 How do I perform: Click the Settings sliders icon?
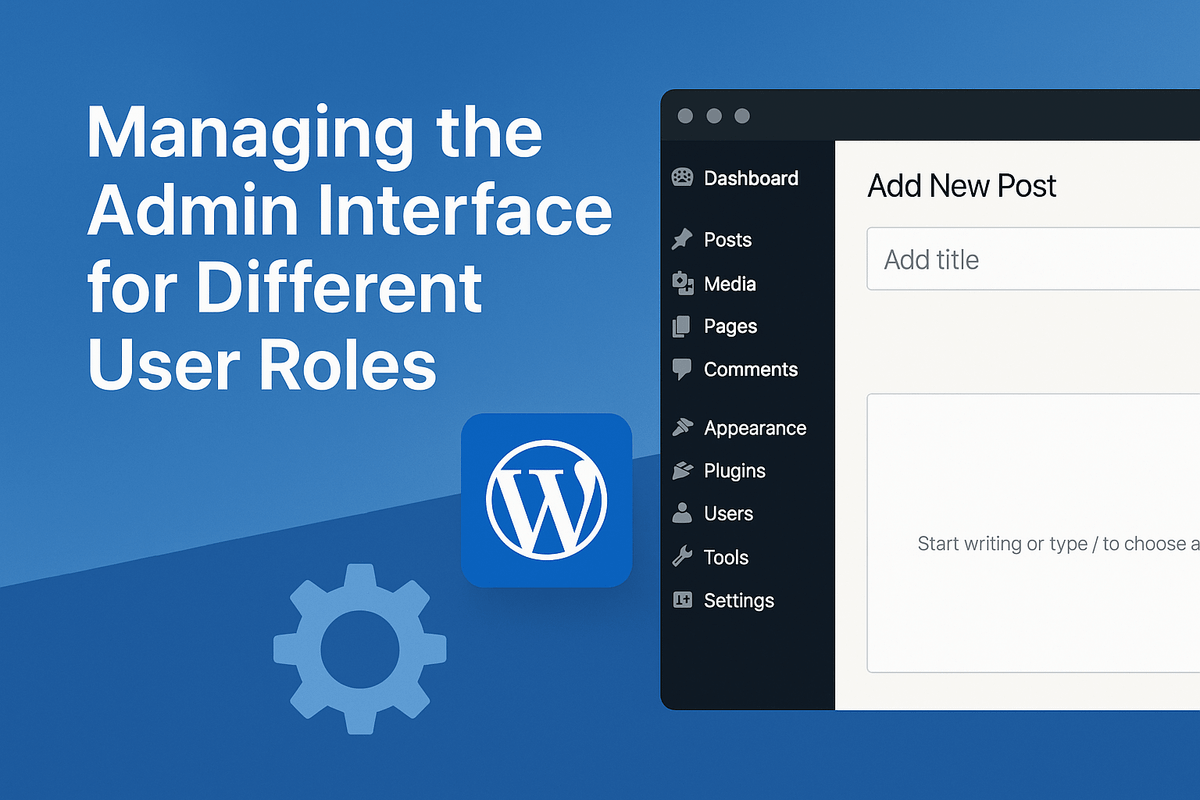[683, 600]
